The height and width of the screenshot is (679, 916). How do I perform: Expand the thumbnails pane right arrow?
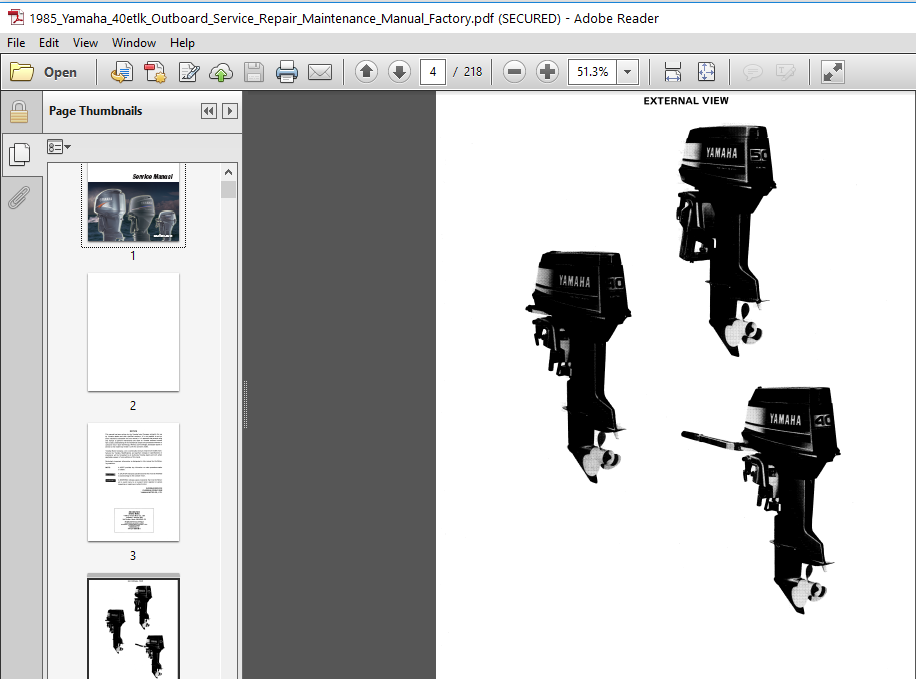point(230,111)
